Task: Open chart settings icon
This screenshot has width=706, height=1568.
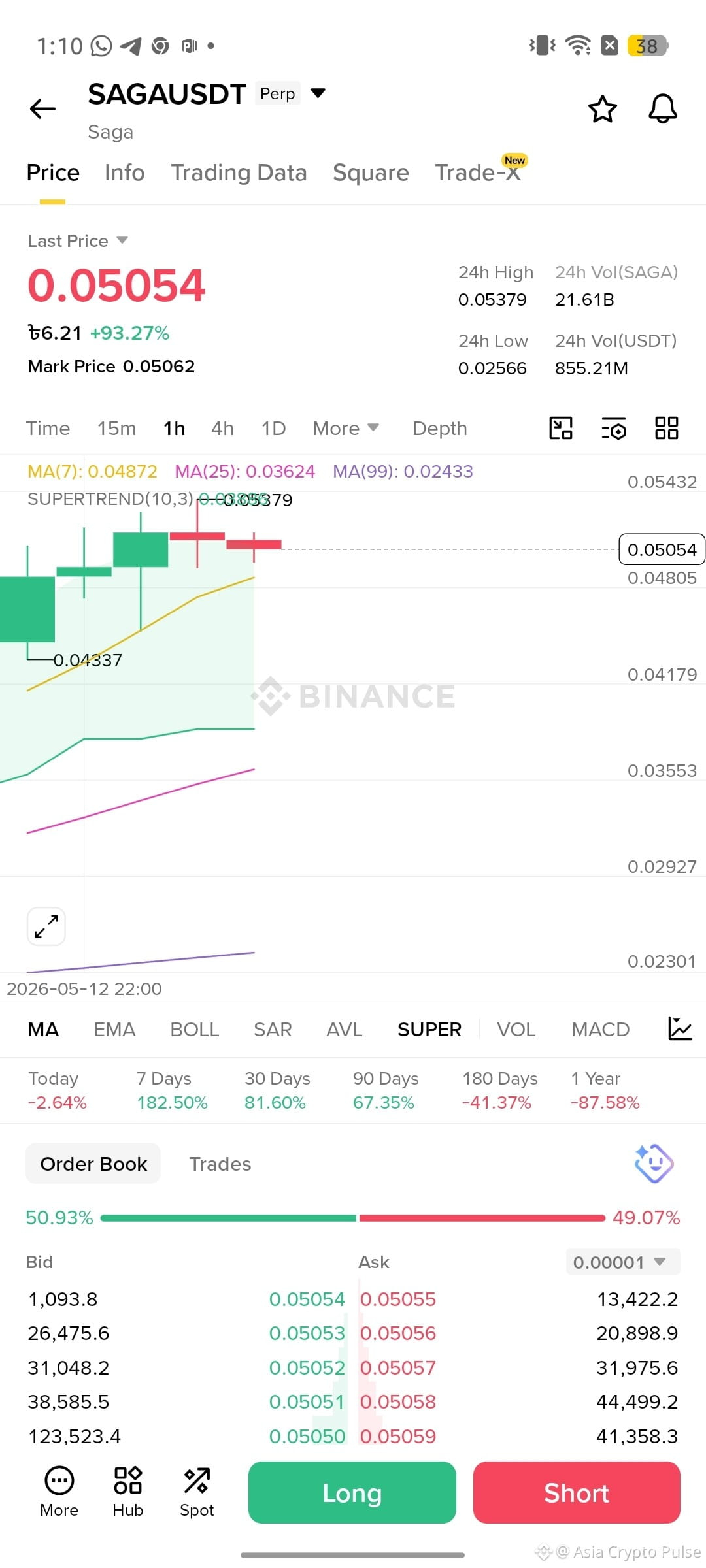Action: tap(613, 428)
